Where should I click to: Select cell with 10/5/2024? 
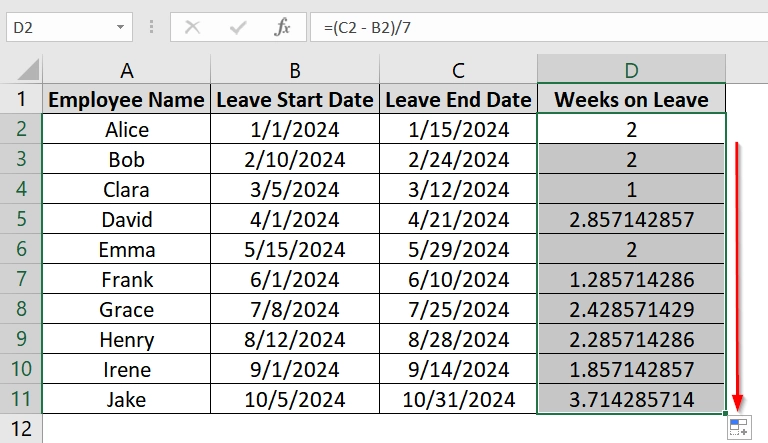click(x=295, y=399)
